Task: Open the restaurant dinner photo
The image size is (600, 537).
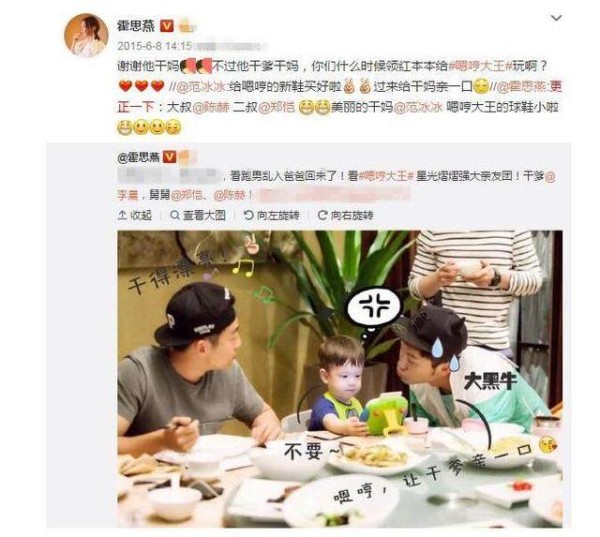Action: tap(340, 379)
